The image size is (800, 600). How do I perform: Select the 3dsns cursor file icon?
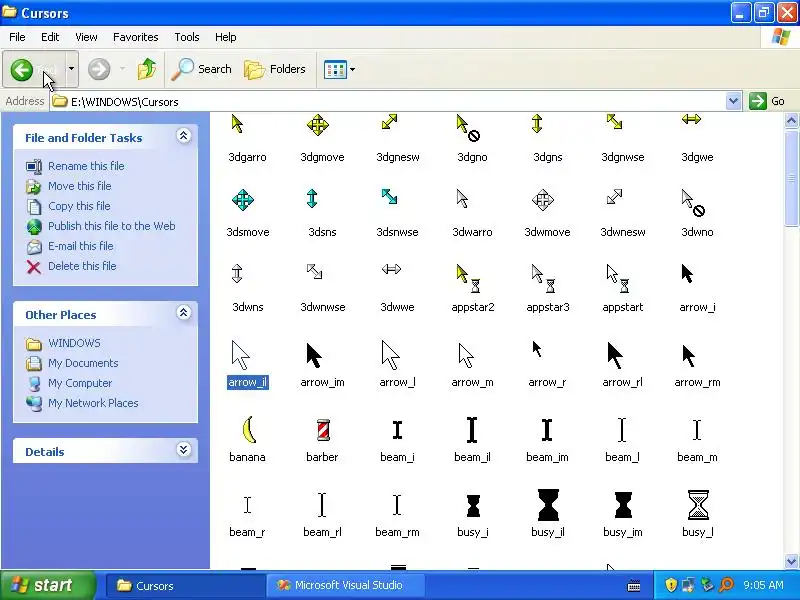point(312,198)
